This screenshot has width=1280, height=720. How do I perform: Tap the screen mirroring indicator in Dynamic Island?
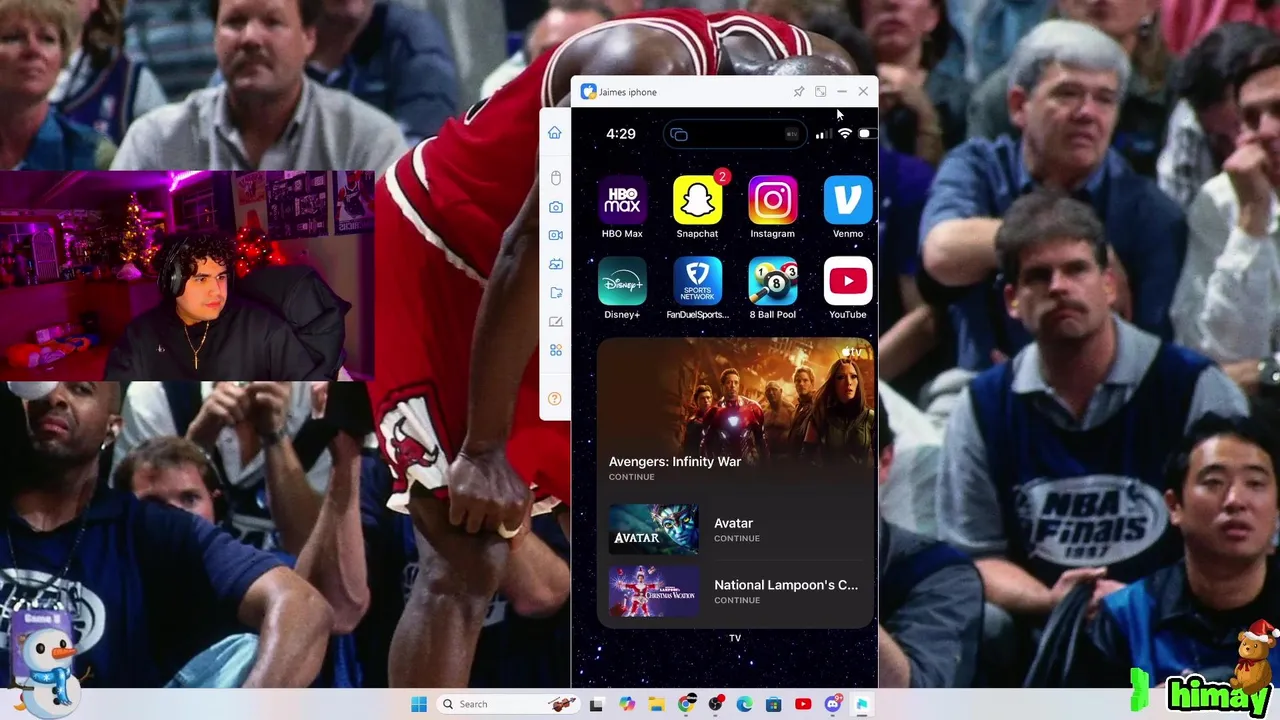click(x=679, y=135)
